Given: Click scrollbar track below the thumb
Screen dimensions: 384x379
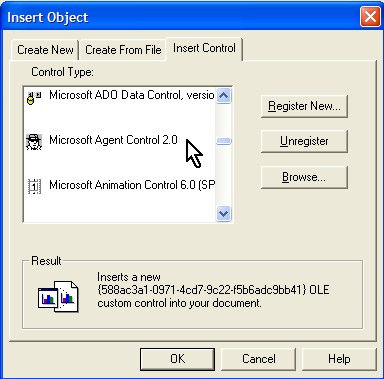Looking at the screenshot, I should point(223,176).
